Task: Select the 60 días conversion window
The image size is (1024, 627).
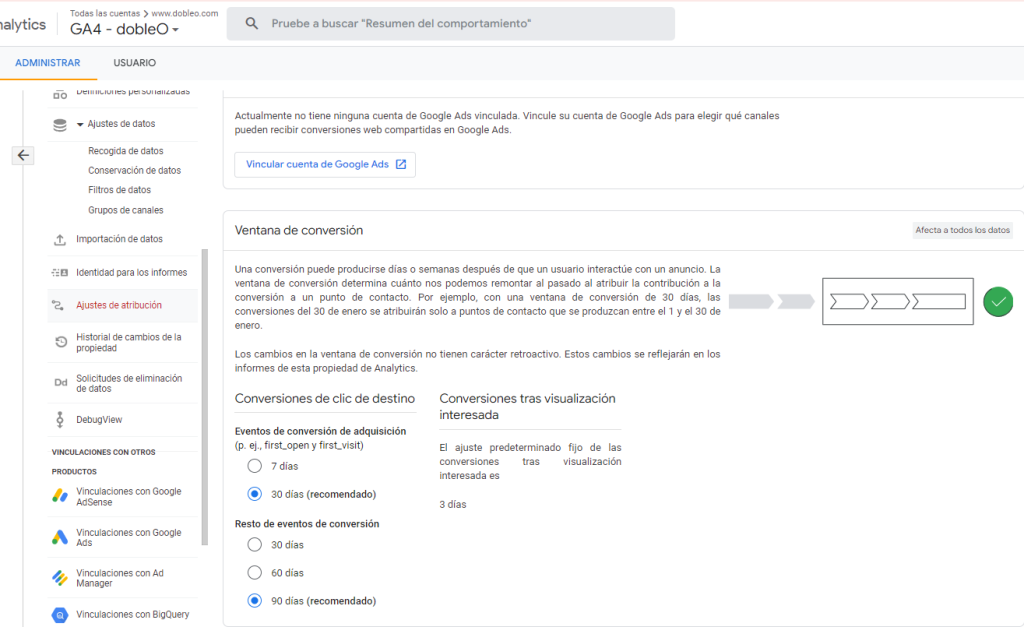Action: (254, 573)
